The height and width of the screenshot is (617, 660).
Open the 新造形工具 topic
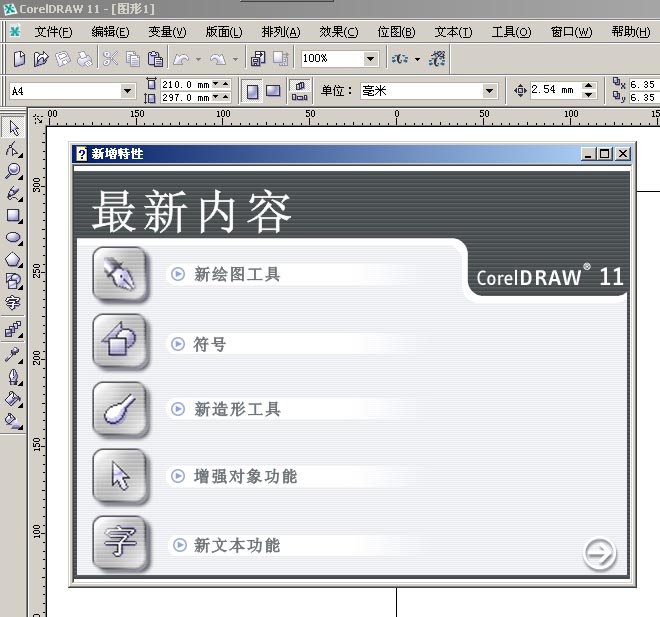(x=237, y=409)
